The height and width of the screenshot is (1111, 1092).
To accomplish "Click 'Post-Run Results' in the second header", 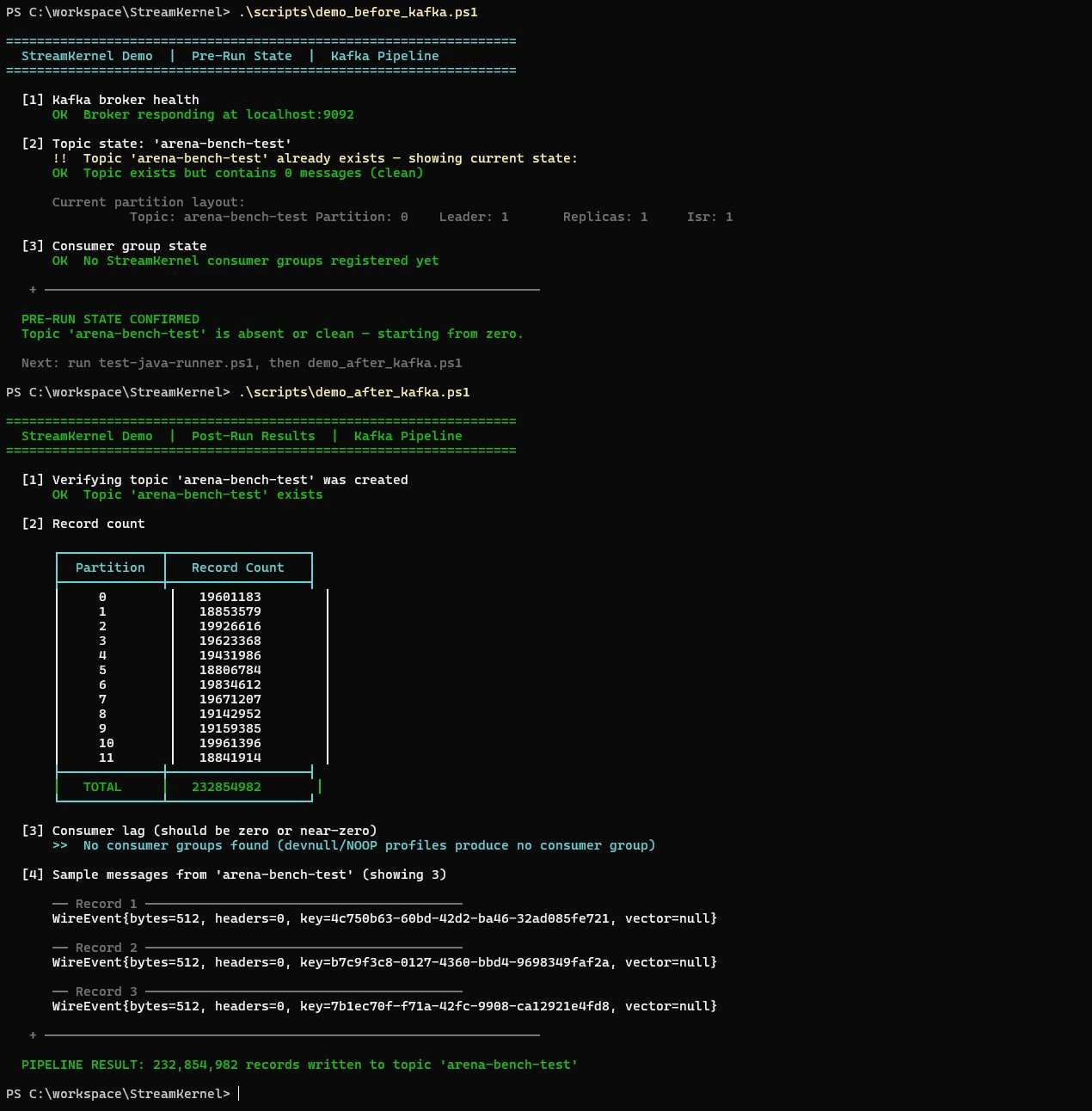I will point(253,436).
